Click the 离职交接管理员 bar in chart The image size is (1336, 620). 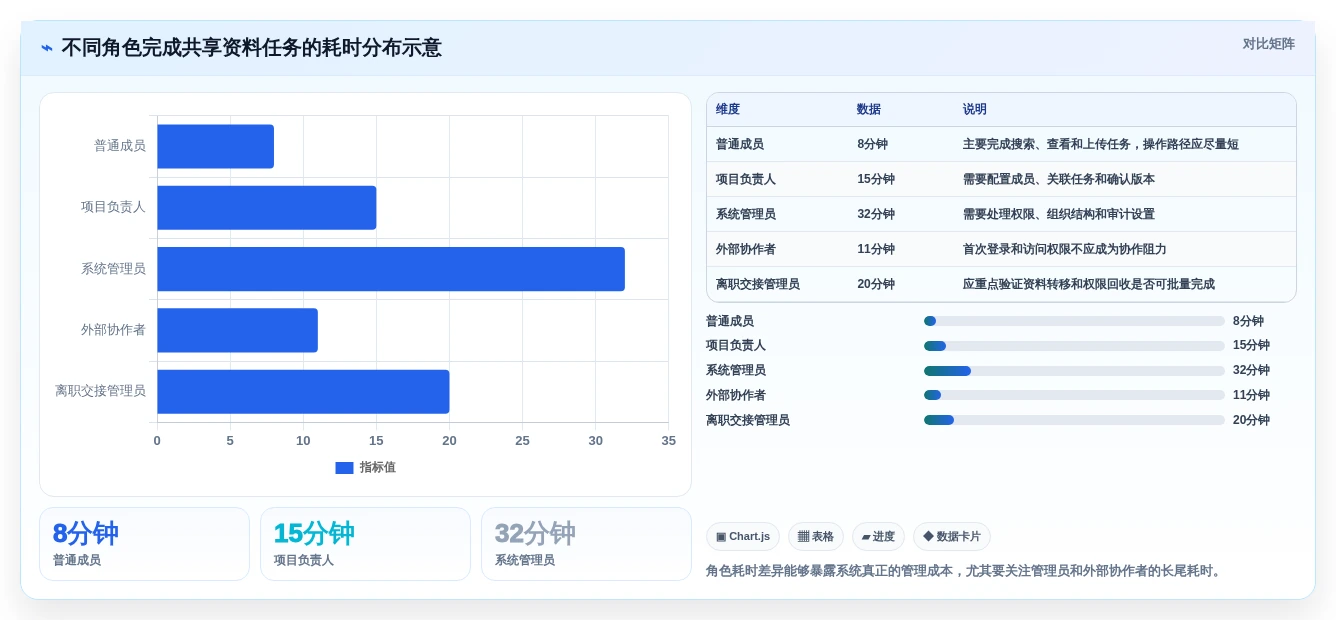click(x=303, y=392)
